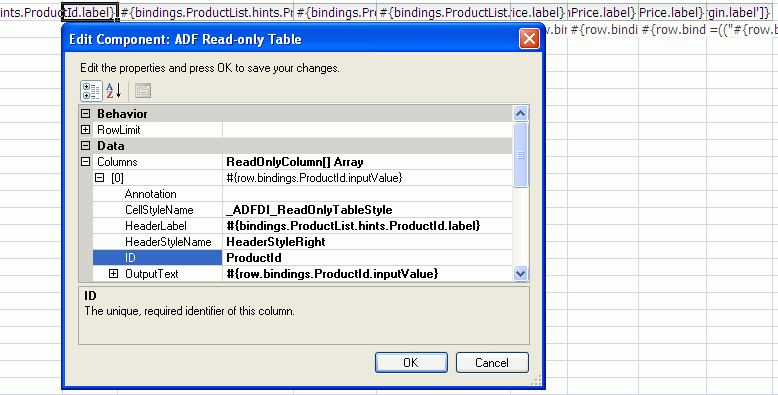Collapse column [0] entry
Screen dimensions: 778x395
pyautogui.click(x=99, y=178)
